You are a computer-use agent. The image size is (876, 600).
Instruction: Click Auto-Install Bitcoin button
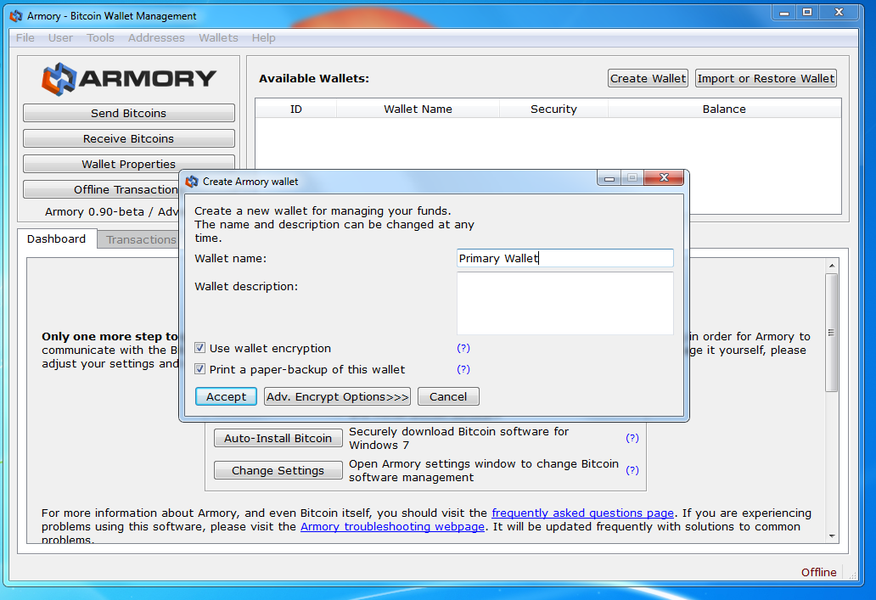tap(278, 439)
